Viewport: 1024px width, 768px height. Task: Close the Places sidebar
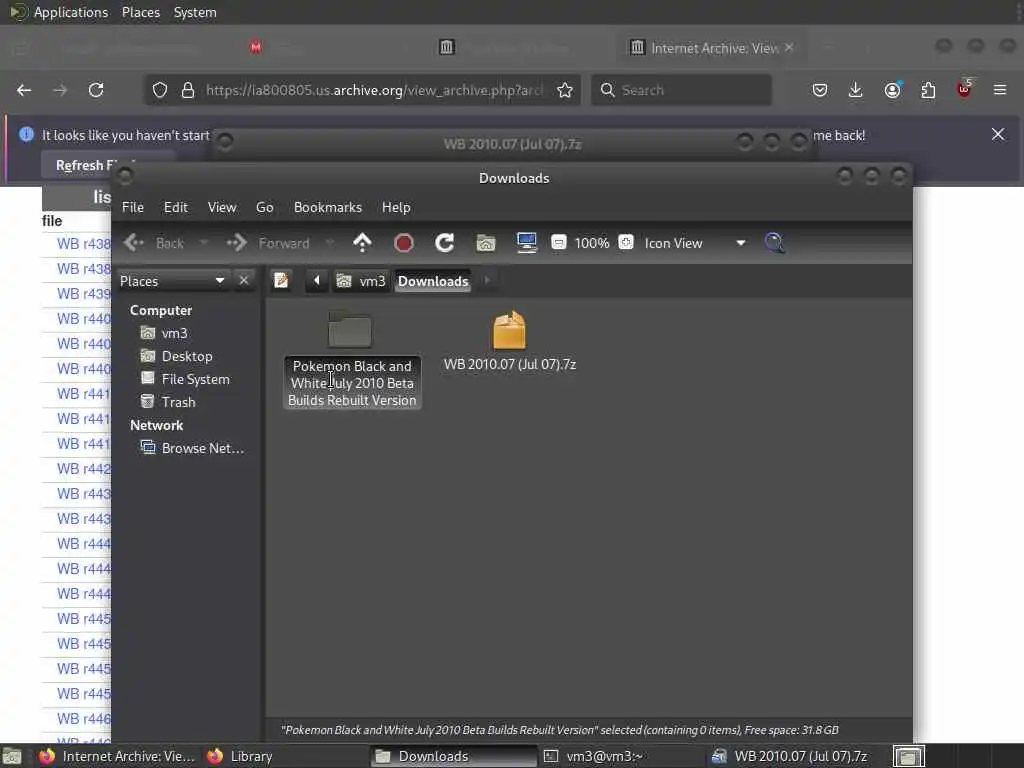pyautogui.click(x=244, y=281)
